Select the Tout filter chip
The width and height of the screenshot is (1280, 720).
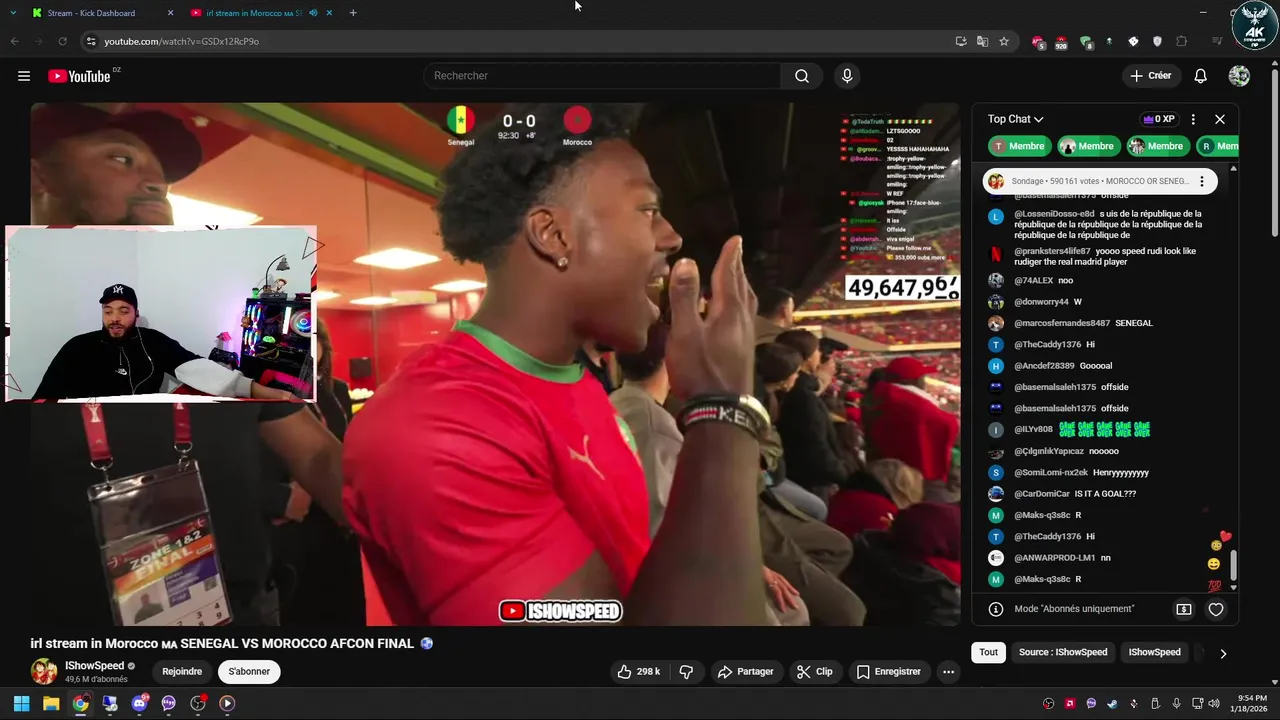tap(988, 652)
